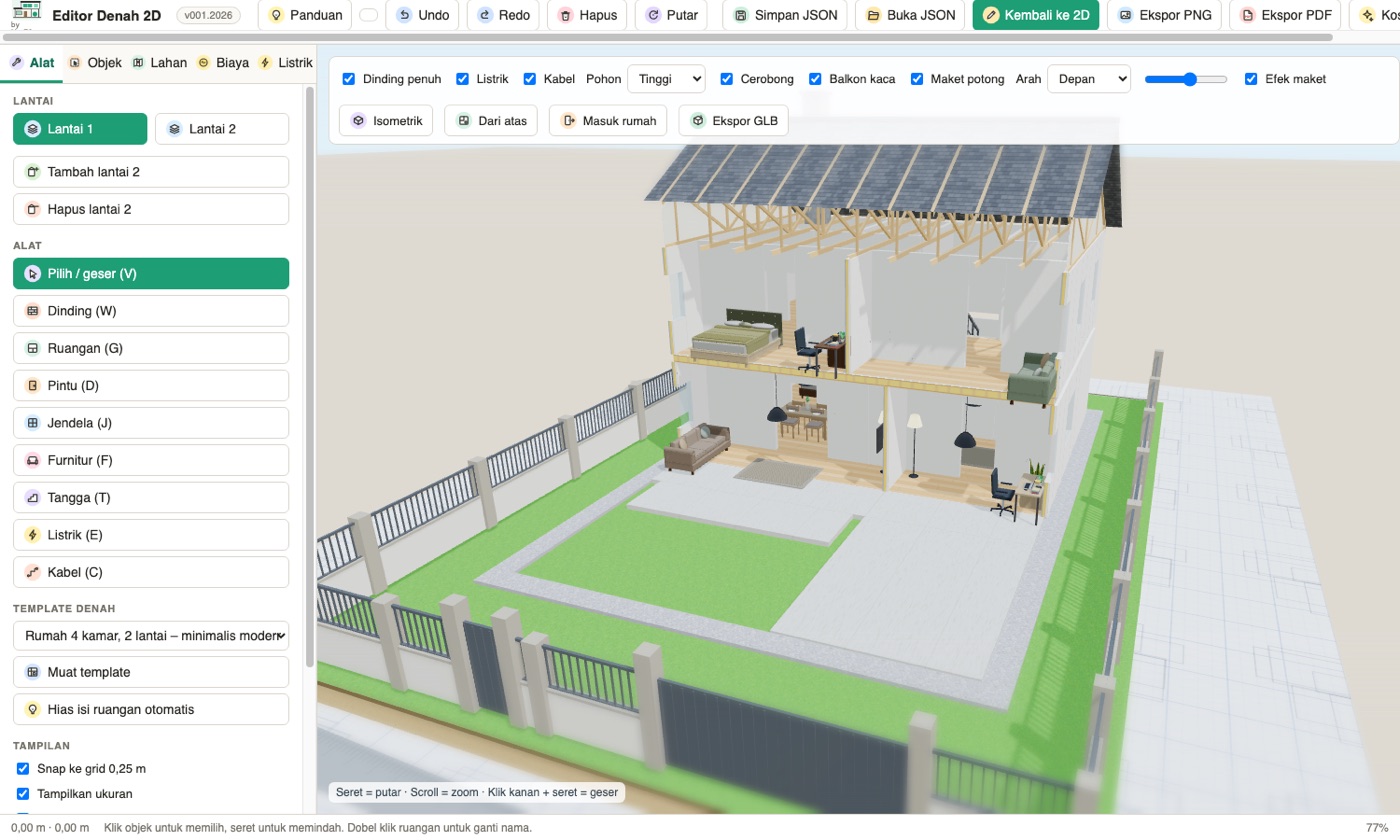Uncheck the Efek maket option
The image size is (1400, 840).
coord(1251,79)
